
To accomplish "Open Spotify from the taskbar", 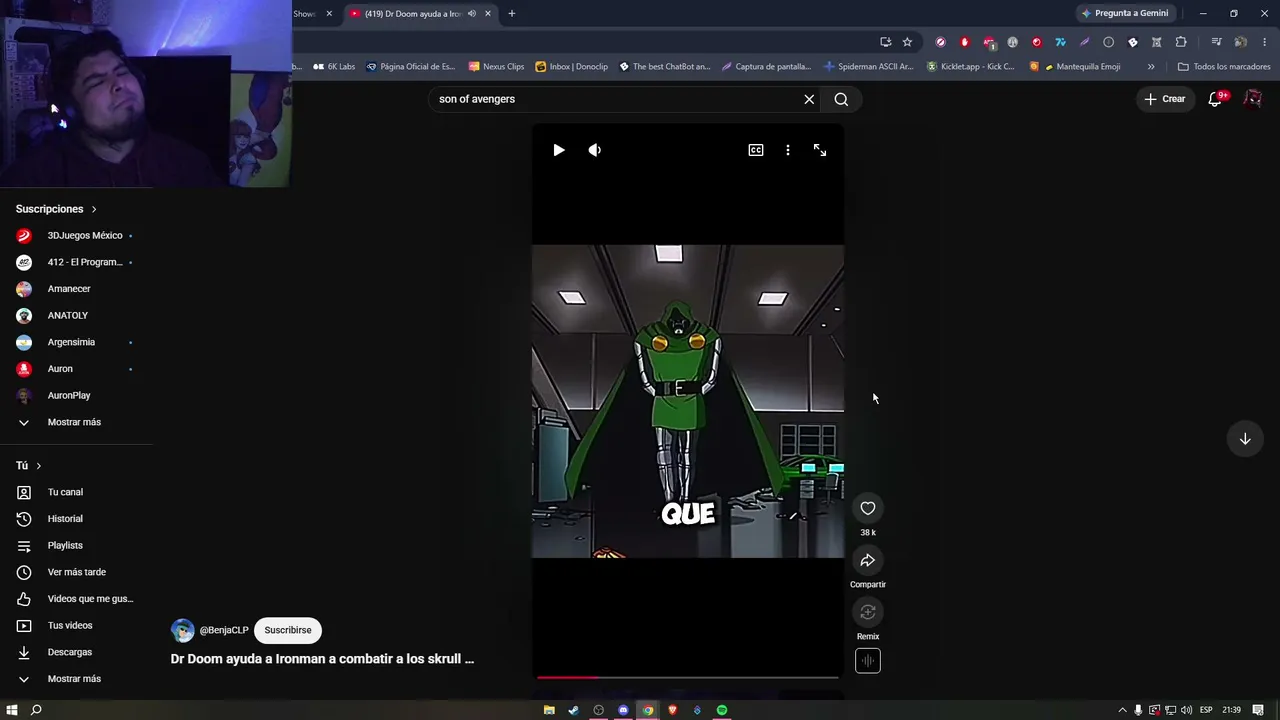I will tap(722, 710).
